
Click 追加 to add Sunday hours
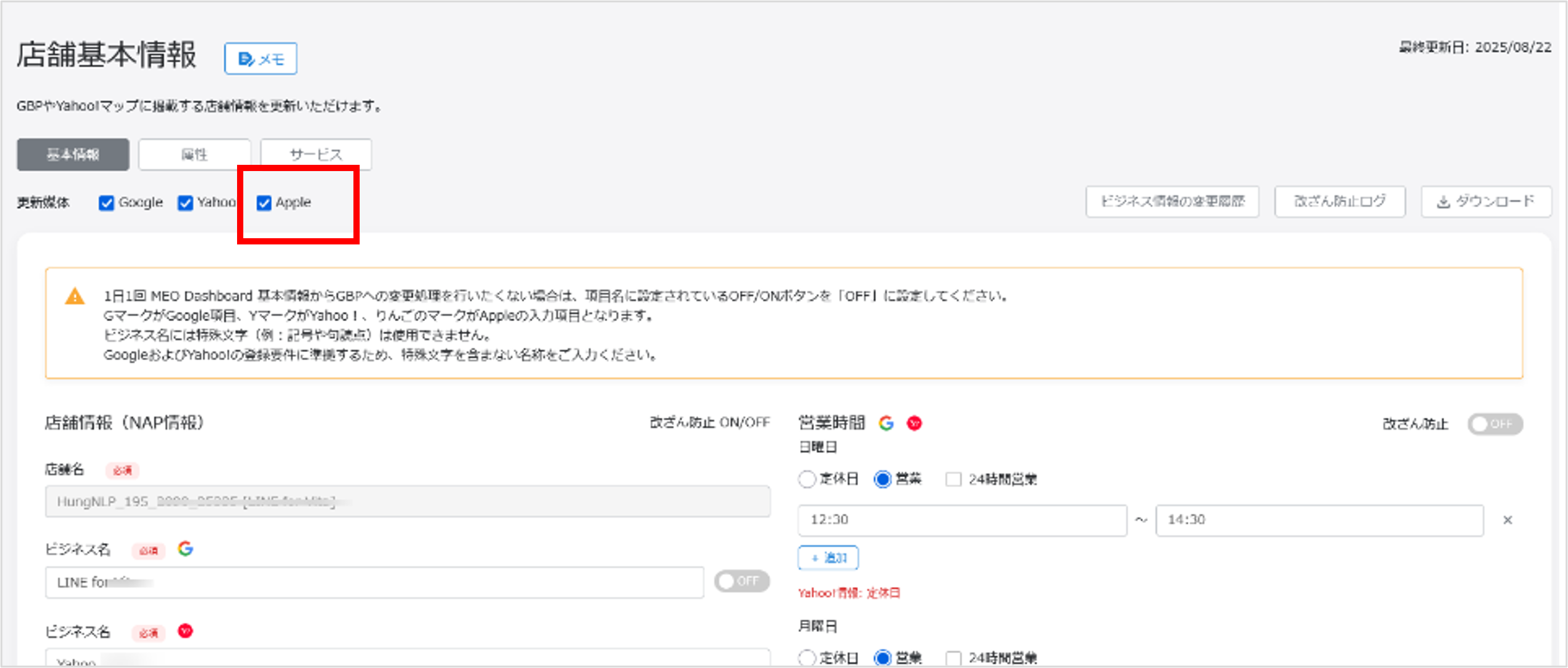click(x=828, y=557)
